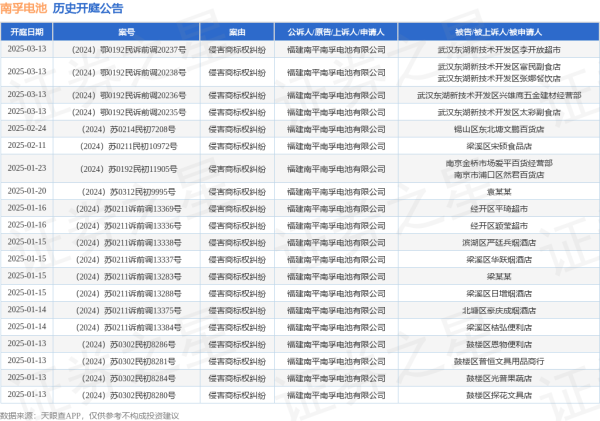Viewport: 600px width, 421px height.
Task: Select the 公诉人/原告/上诉人/申请人 column header
Action: click(x=336, y=32)
